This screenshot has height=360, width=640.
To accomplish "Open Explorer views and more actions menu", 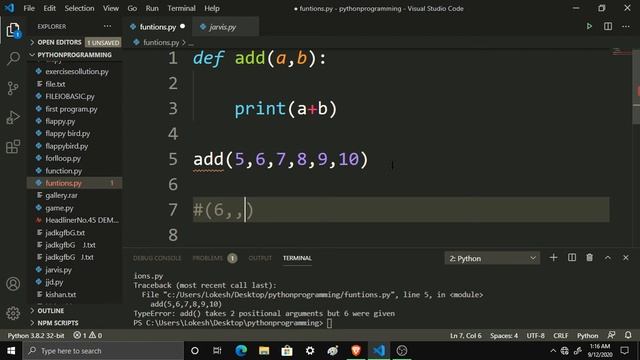I will click(x=107, y=27).
